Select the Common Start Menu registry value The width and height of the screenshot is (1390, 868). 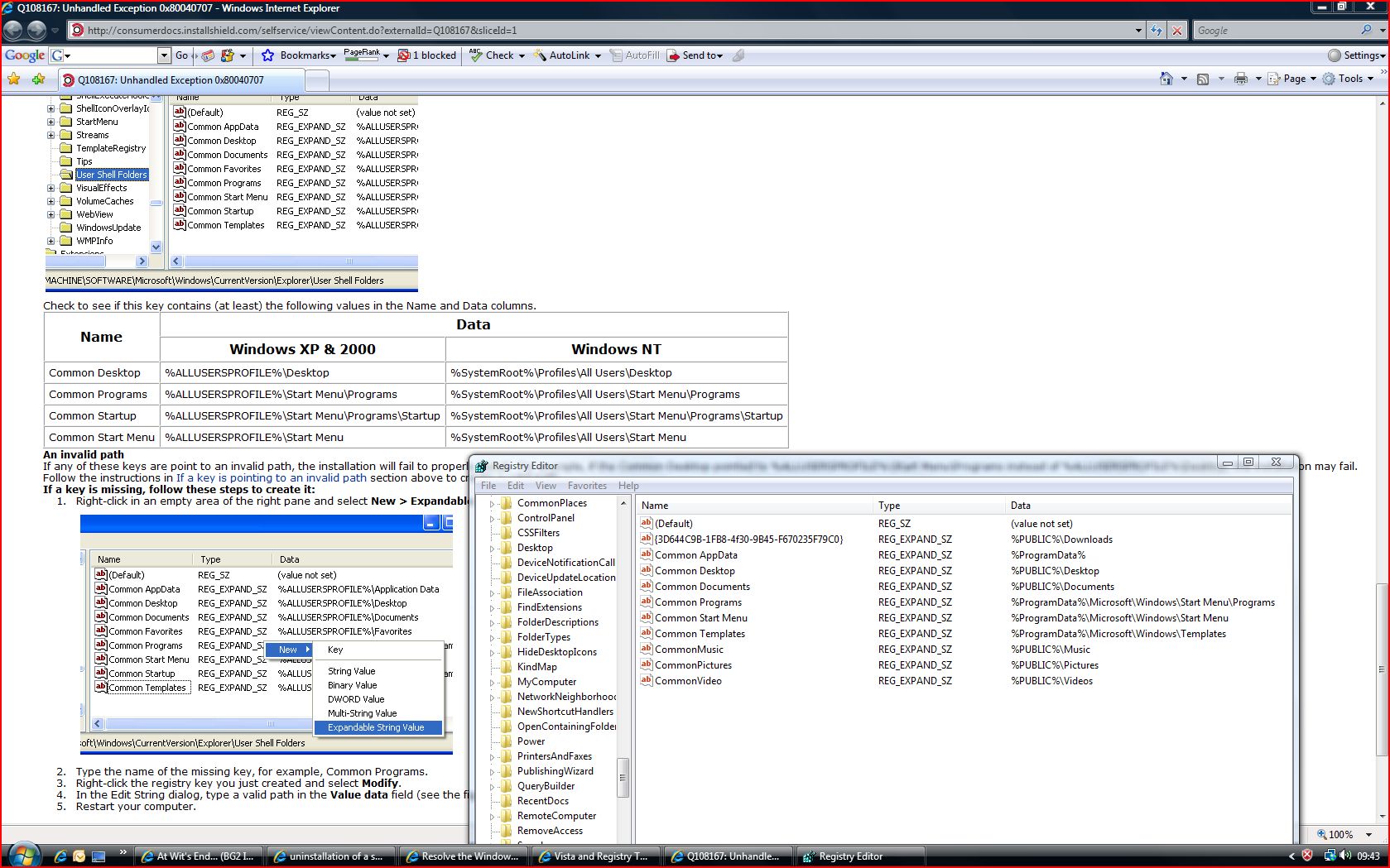click(x=700, y=618)
